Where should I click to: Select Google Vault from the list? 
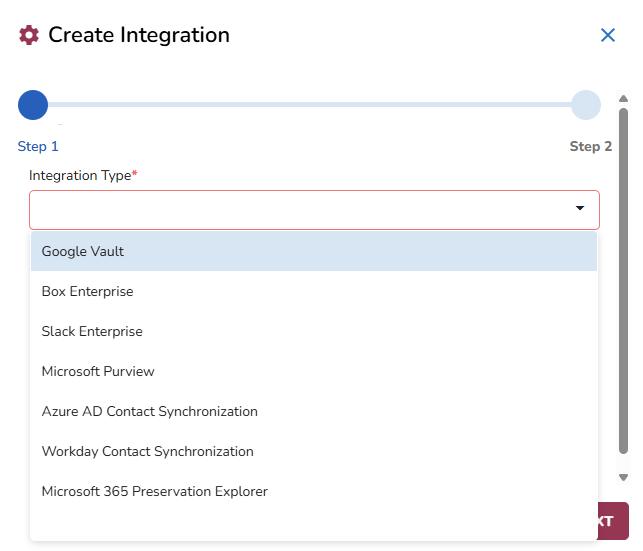point(83,252)
